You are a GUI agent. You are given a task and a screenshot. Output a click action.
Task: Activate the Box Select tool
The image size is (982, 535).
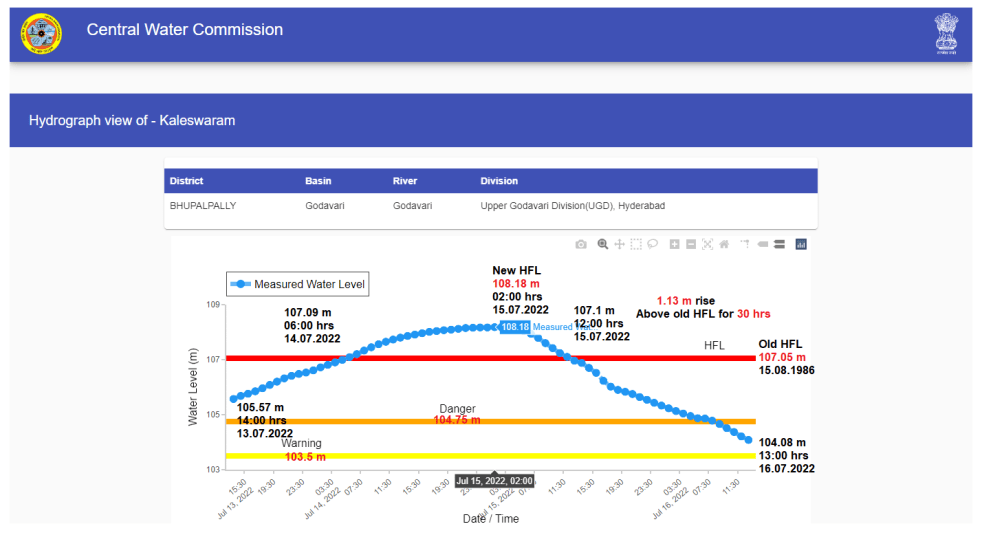636,244
